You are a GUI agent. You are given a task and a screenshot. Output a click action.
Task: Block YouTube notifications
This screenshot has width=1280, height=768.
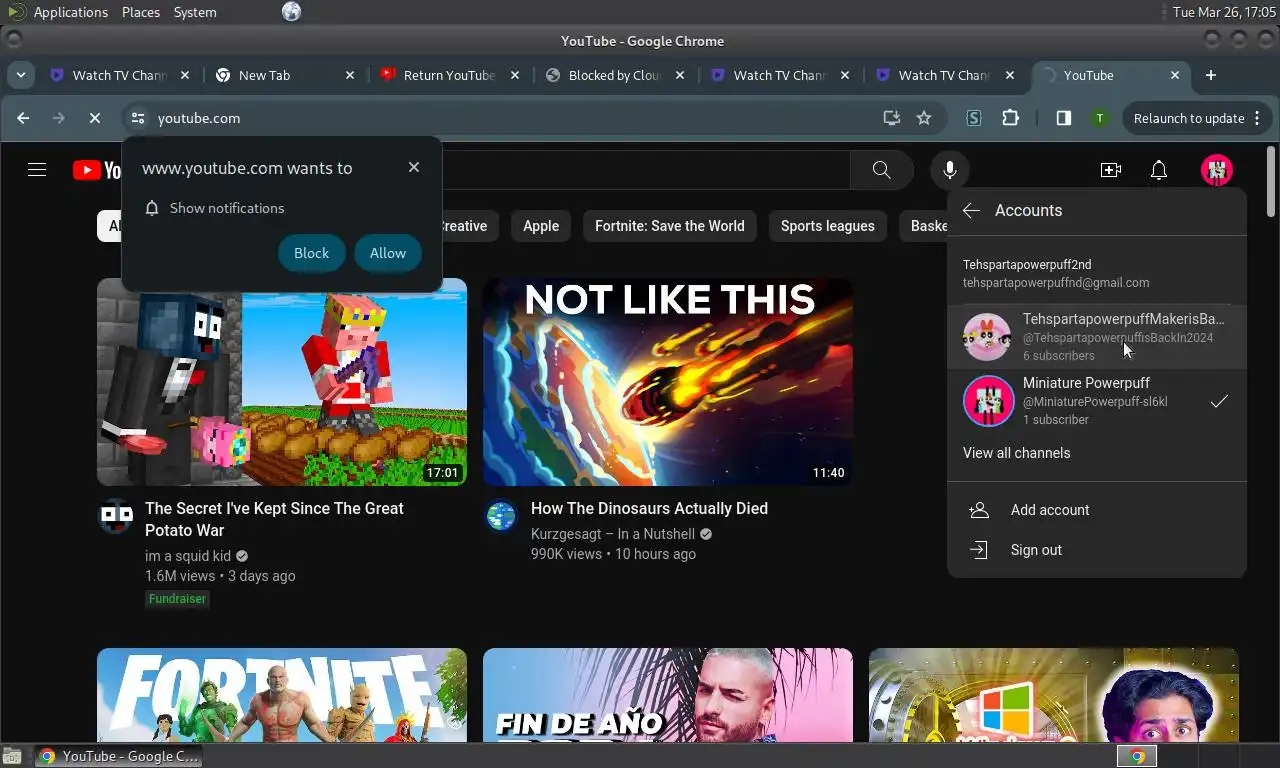pos(311,253)
